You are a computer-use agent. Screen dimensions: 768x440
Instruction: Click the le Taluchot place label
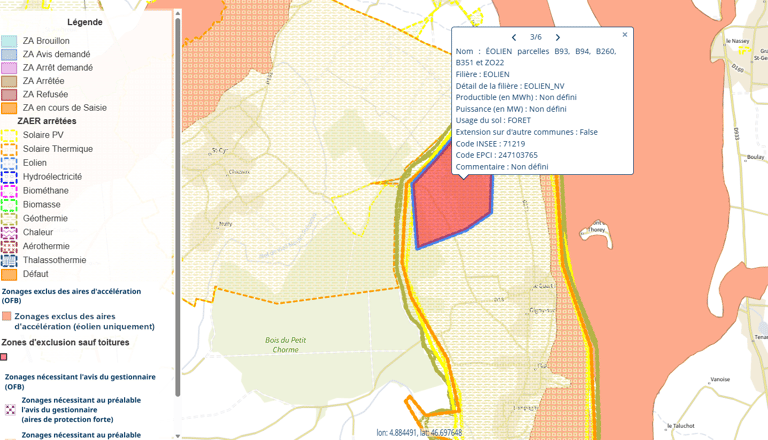[681, 426]
